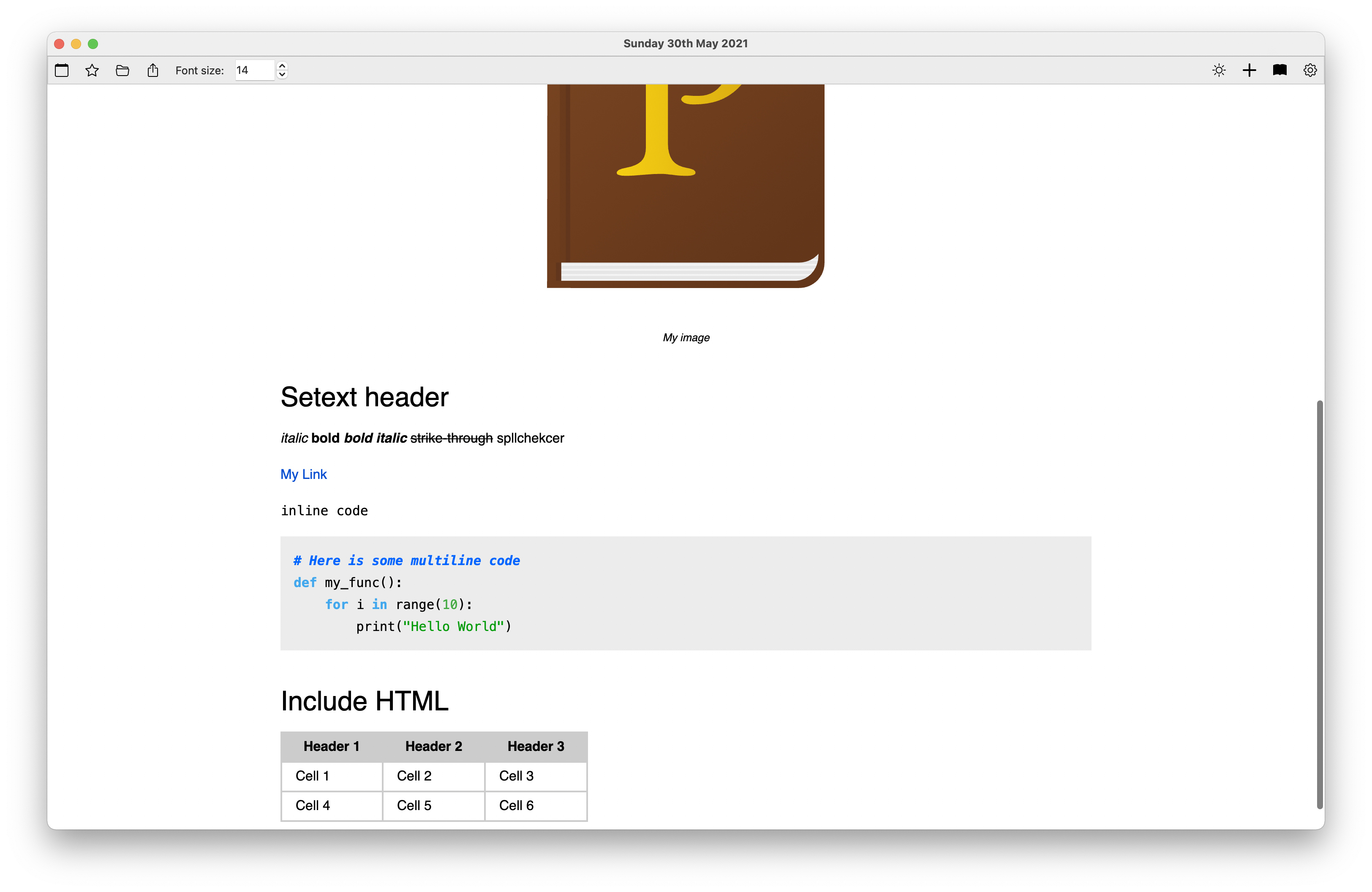
Task: Click the plus add entry icon
Action: point(1249,70)
